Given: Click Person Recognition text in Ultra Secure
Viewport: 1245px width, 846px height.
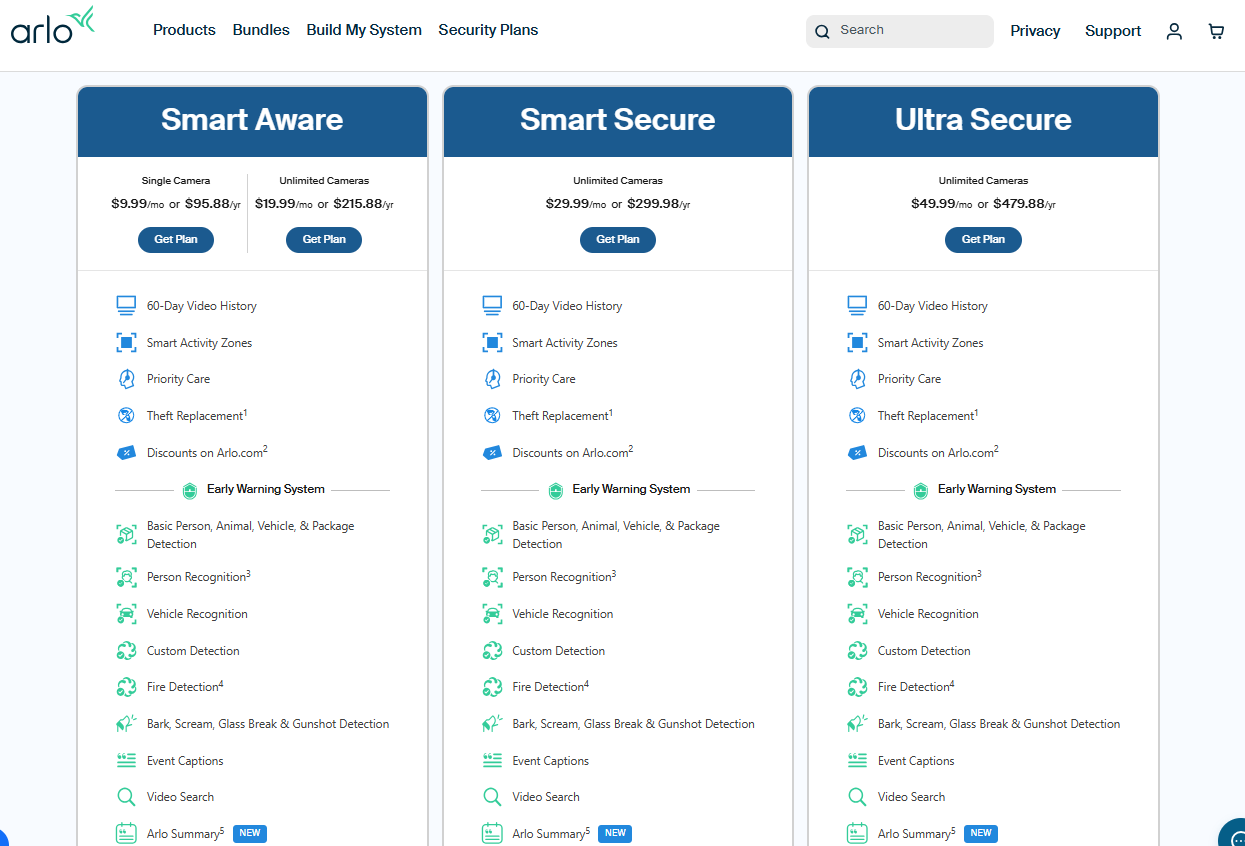Looking at the screenshot, I should coord(929,577).
